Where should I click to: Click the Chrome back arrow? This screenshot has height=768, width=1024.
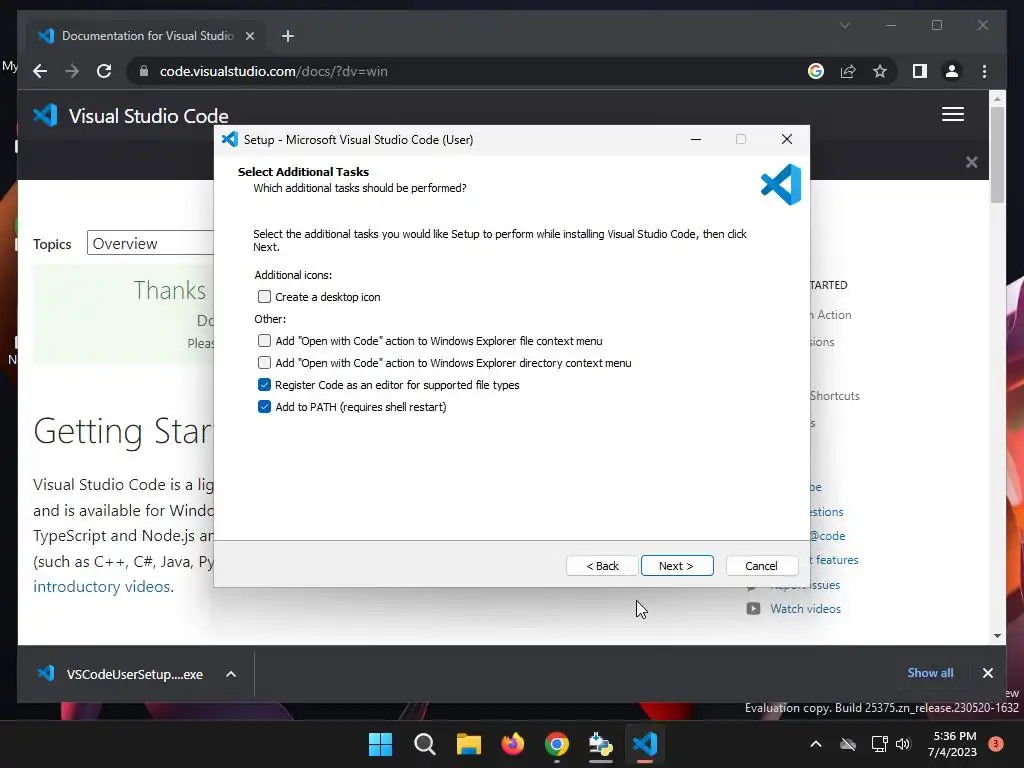(40, 71)
